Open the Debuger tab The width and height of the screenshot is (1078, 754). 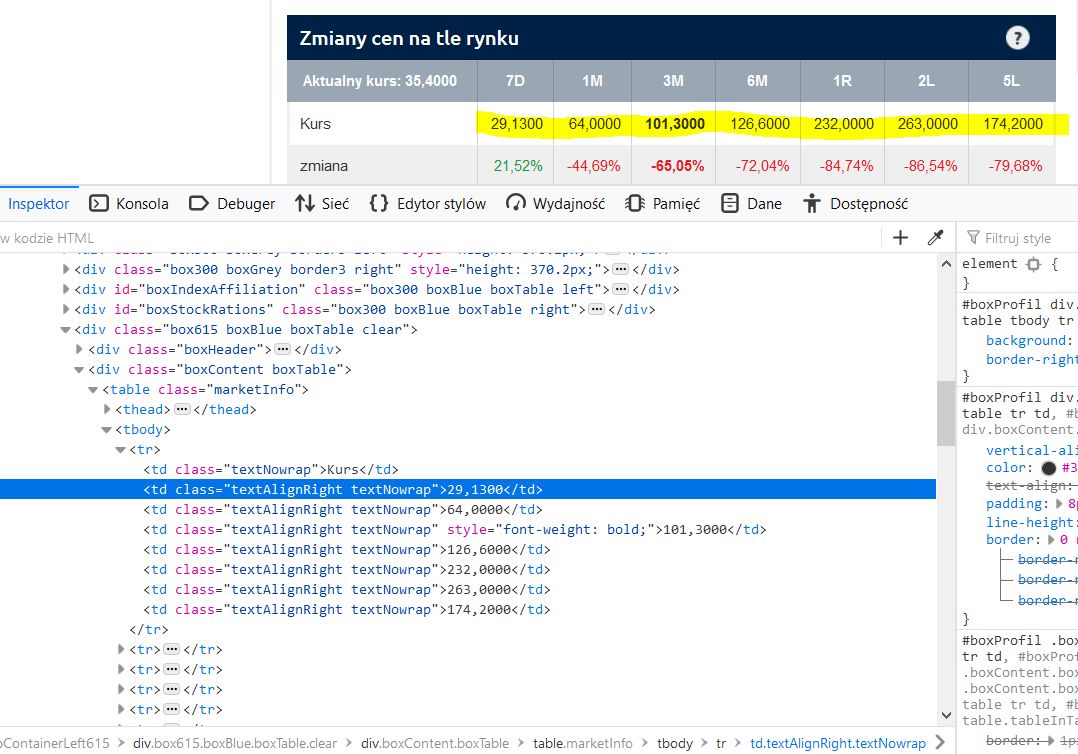(232, 204)
